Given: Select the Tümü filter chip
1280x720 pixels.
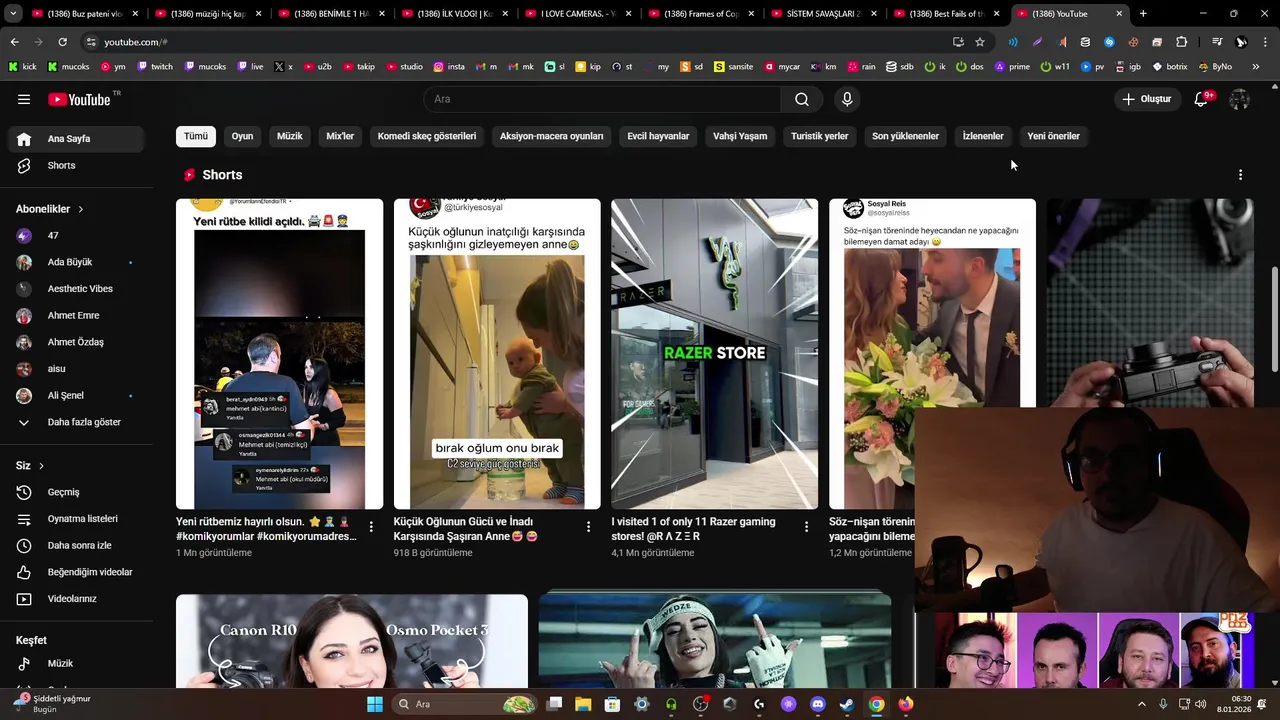Looking at the screenshot, I should 196,136.
